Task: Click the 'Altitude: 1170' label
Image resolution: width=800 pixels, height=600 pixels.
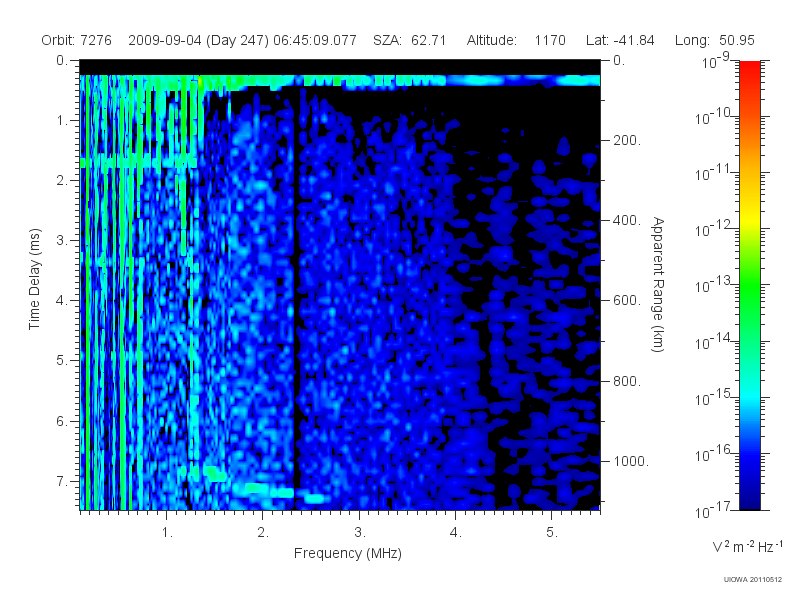Action: pos(516,40)
